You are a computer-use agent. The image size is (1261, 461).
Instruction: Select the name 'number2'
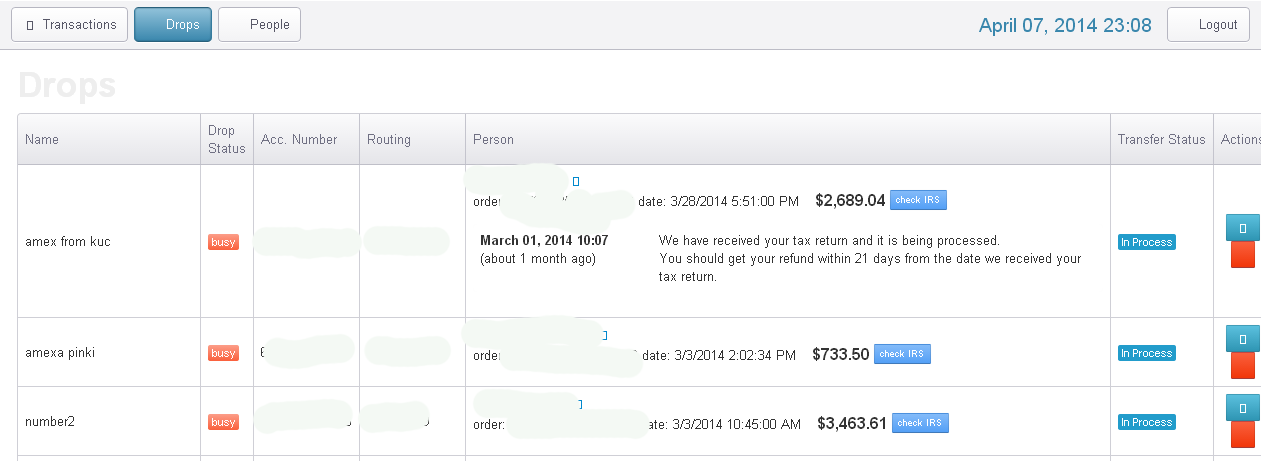pyautogui.click(x=50, y=422)
